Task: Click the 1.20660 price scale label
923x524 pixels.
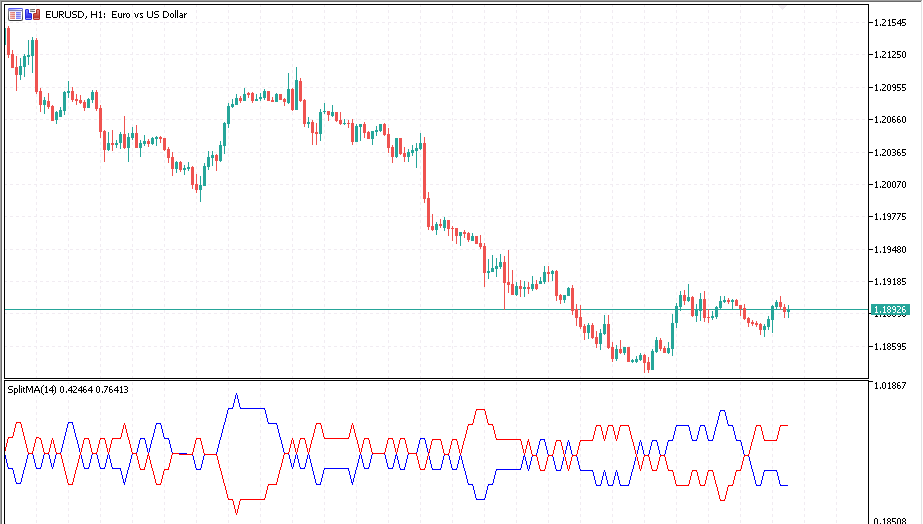Action: click(889, 120)
